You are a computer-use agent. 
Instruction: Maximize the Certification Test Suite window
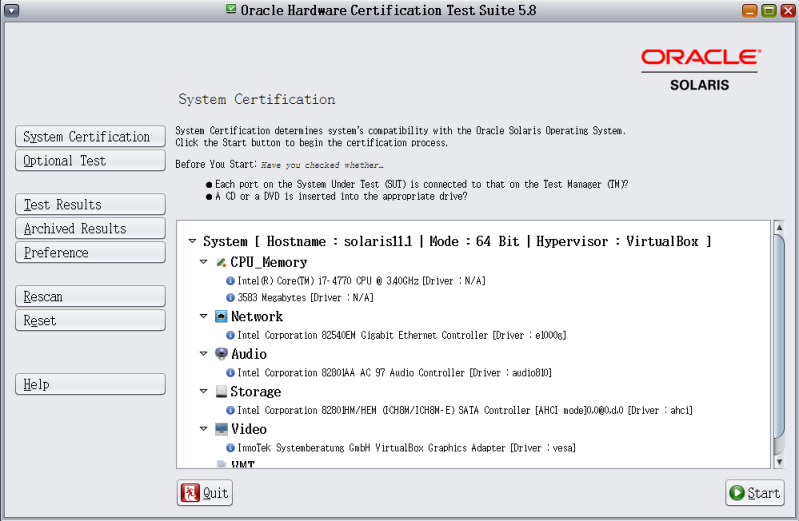tap(768, 10)
